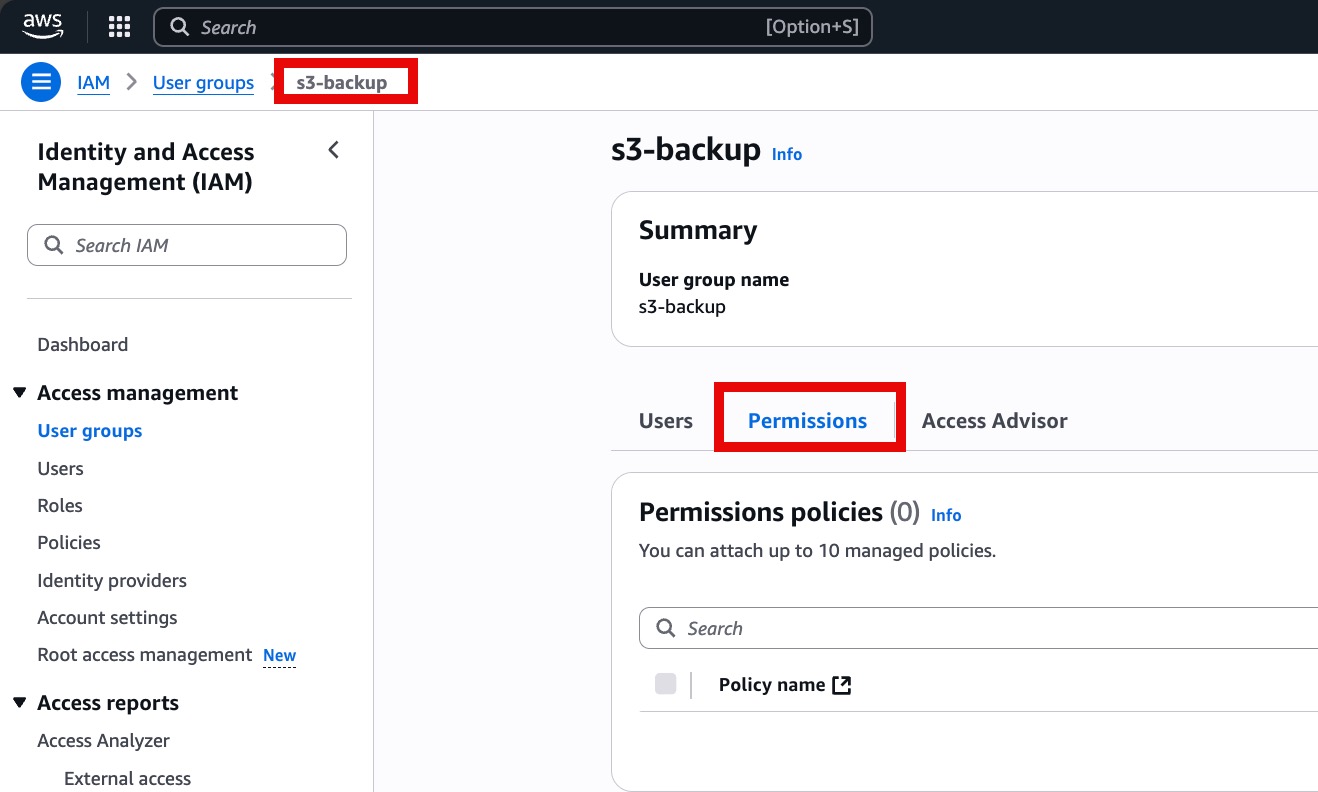Collapse the IAM sidebar with the chevron
1318x792 pixels.
click(334, 150)
